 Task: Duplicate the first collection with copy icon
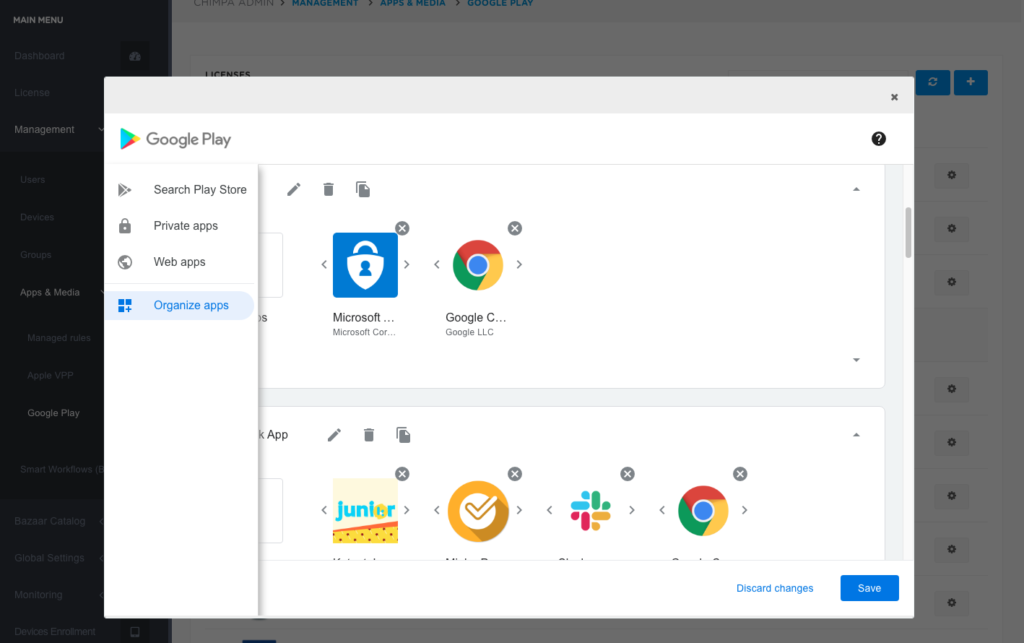363,189
